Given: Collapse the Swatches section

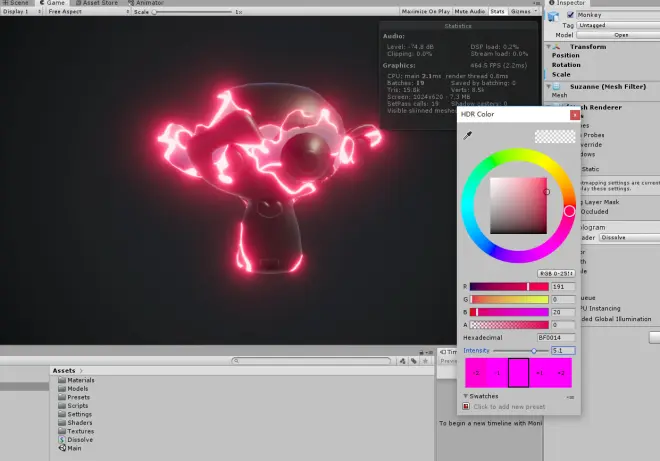Looking at the screenshot, I should (x=466, y=396).
